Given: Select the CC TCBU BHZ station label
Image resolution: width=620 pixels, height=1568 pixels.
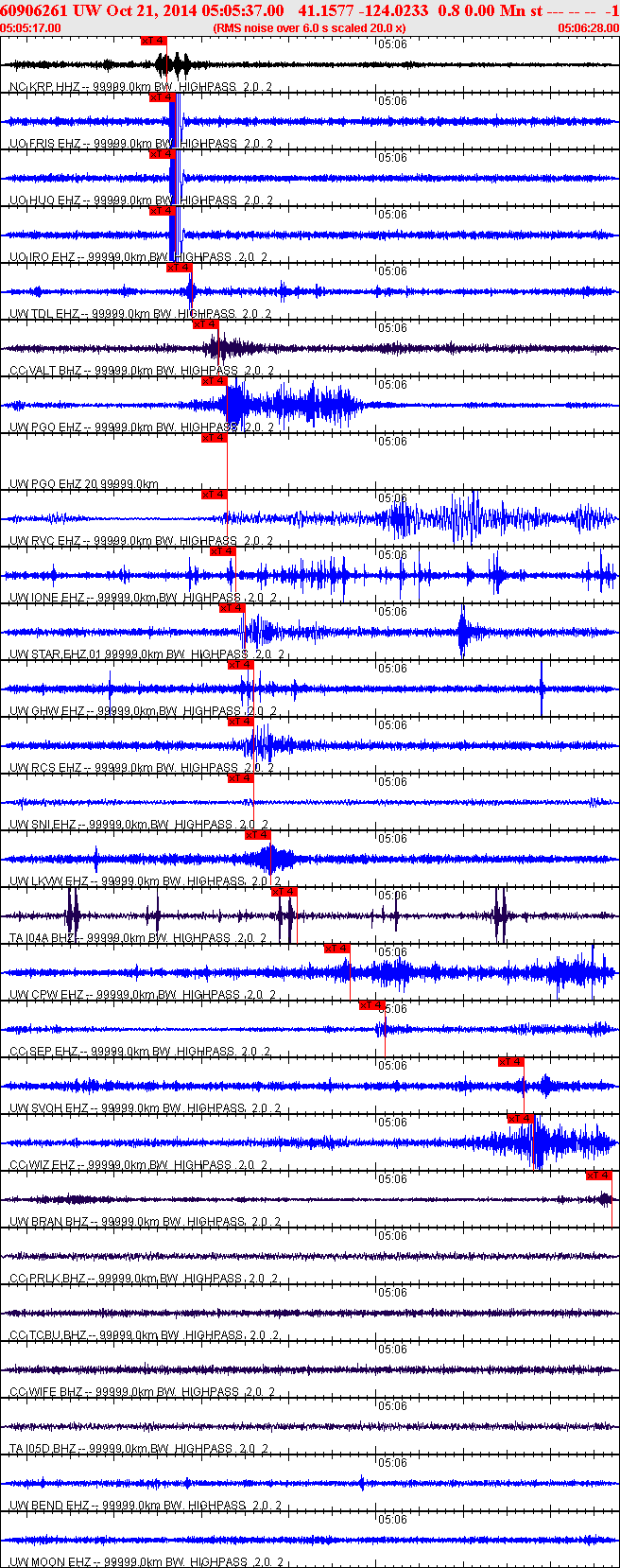Looking at the screenshot, I should (x=144, y=1335).
